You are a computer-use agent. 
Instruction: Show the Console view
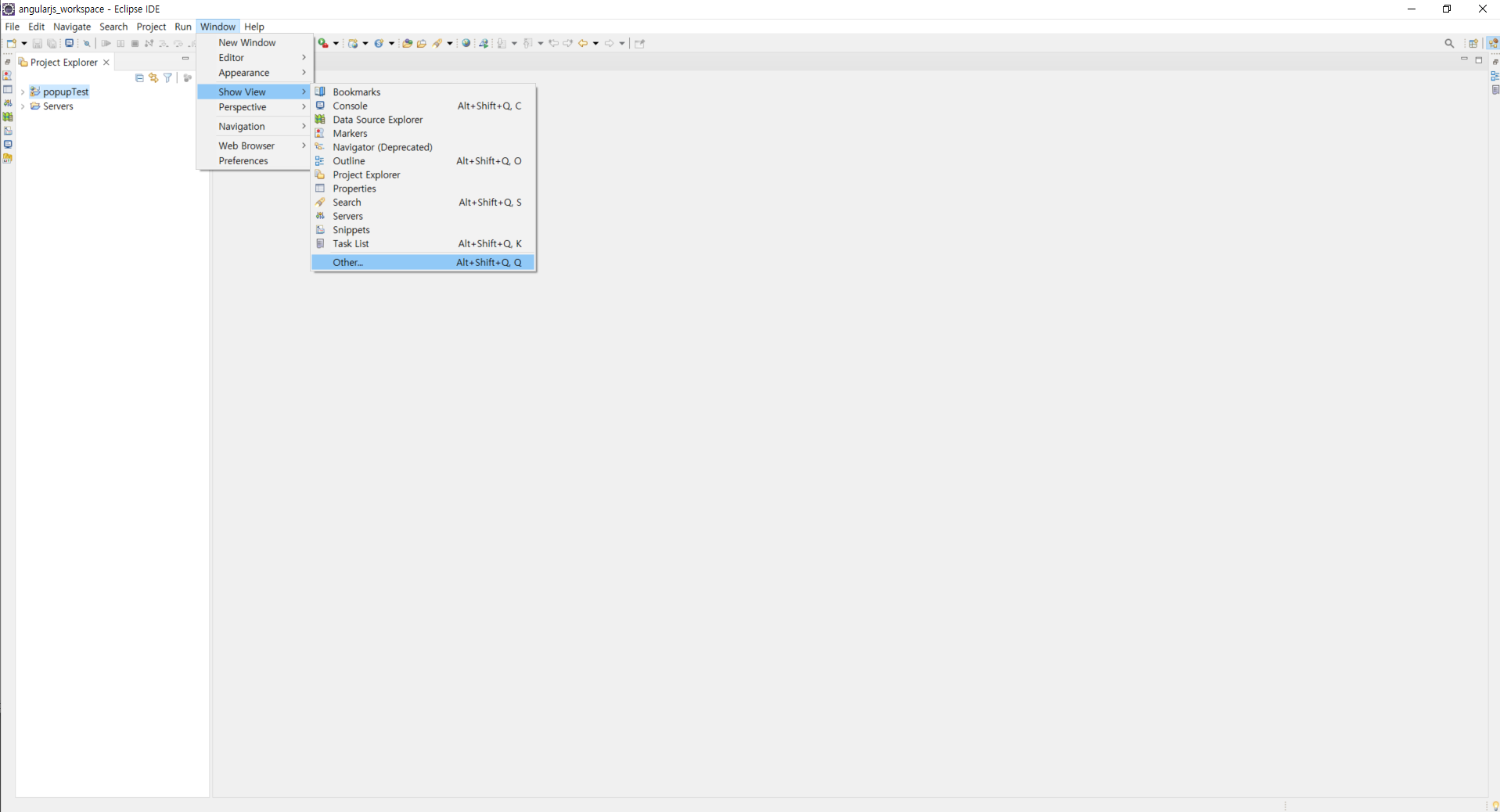pos(423,106)
